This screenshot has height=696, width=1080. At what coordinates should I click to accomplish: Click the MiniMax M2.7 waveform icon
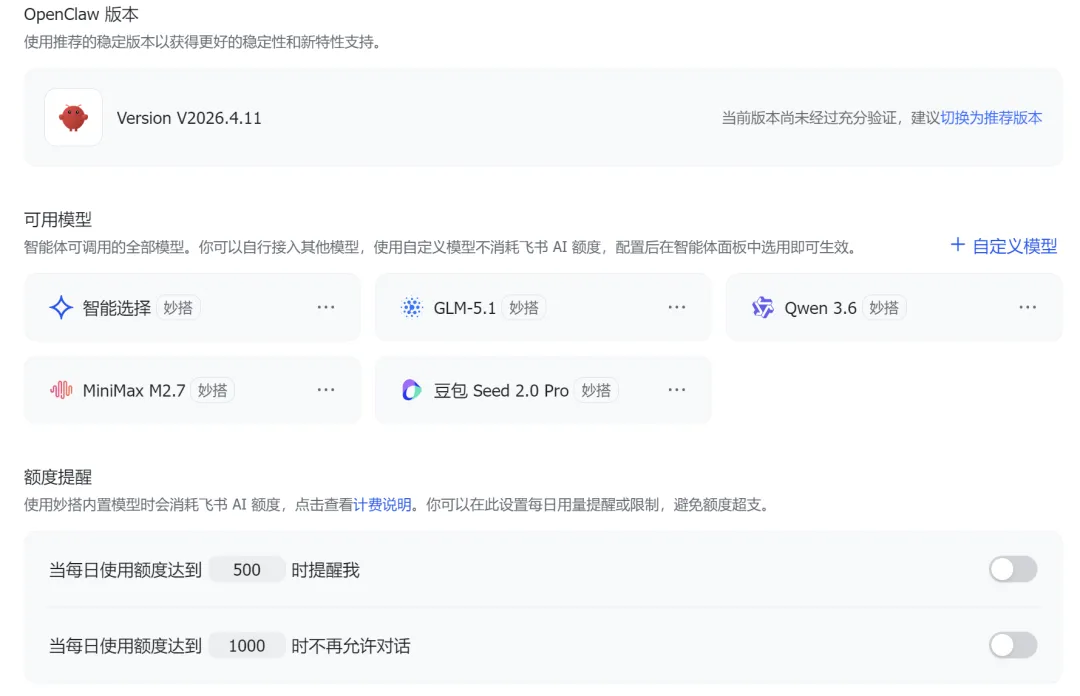click(x=61, y=390)
